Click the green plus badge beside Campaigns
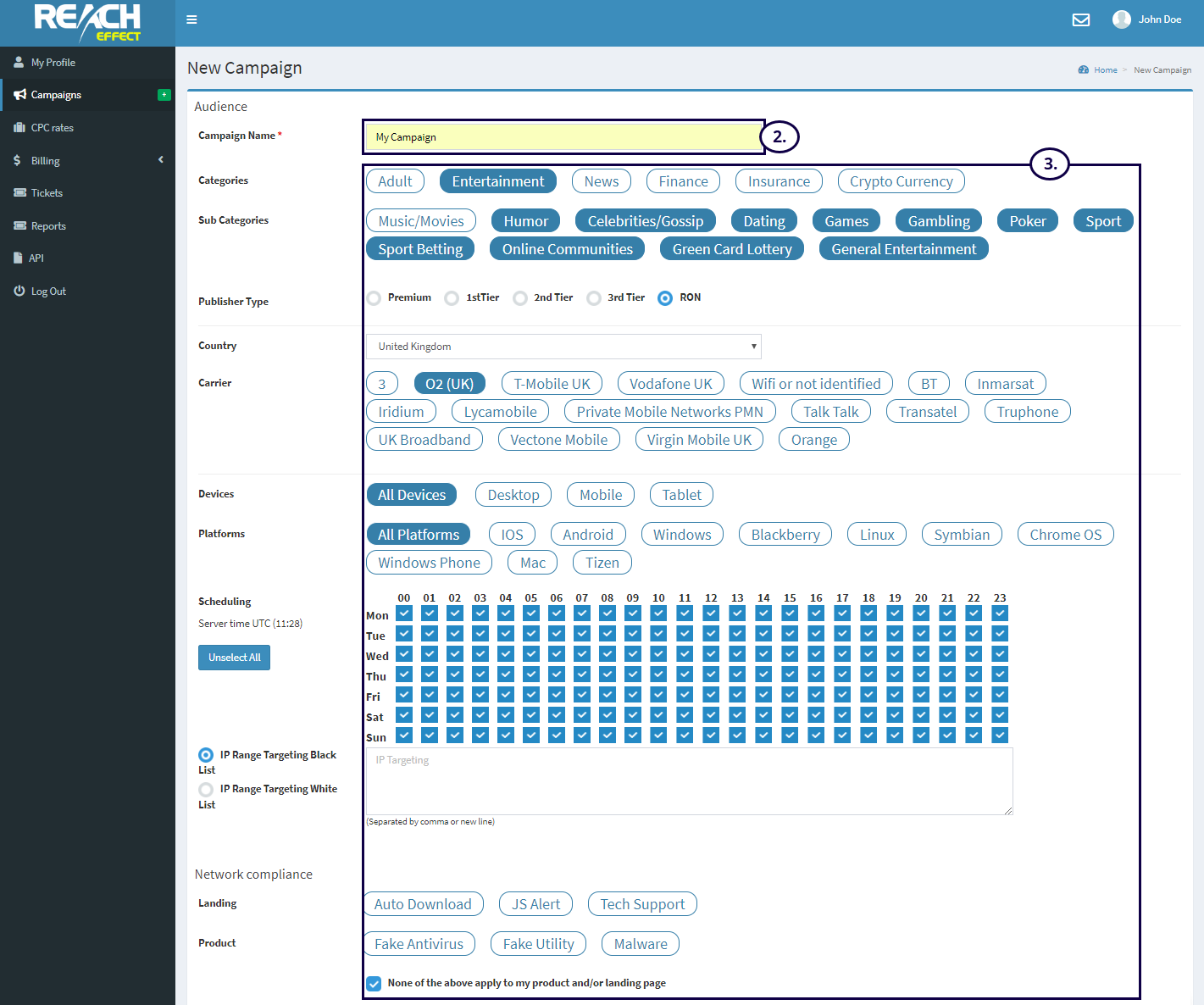1204x1005 pixels. 164,95
